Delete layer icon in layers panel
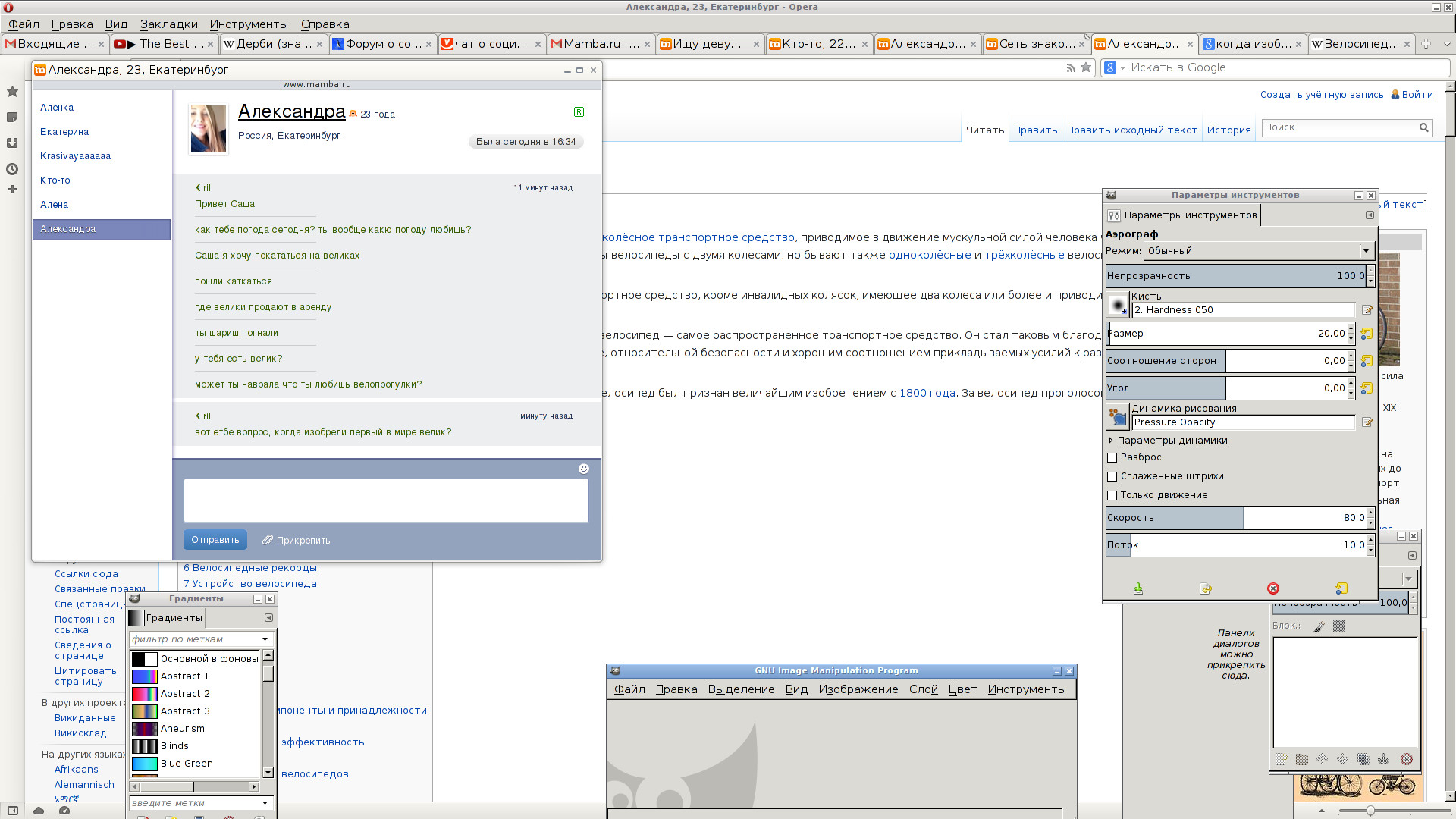 [x=1407, y=759]
